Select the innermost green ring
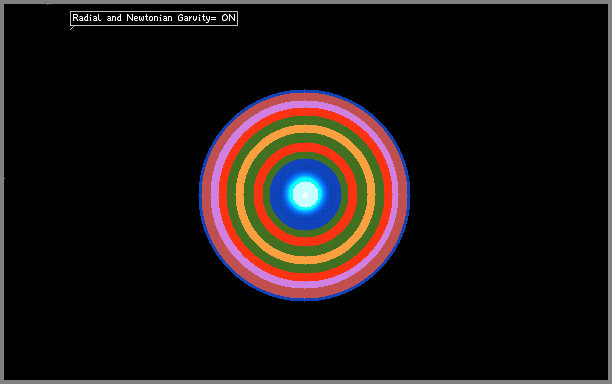The height and width of the screenshot is (384, 612). 305,155
